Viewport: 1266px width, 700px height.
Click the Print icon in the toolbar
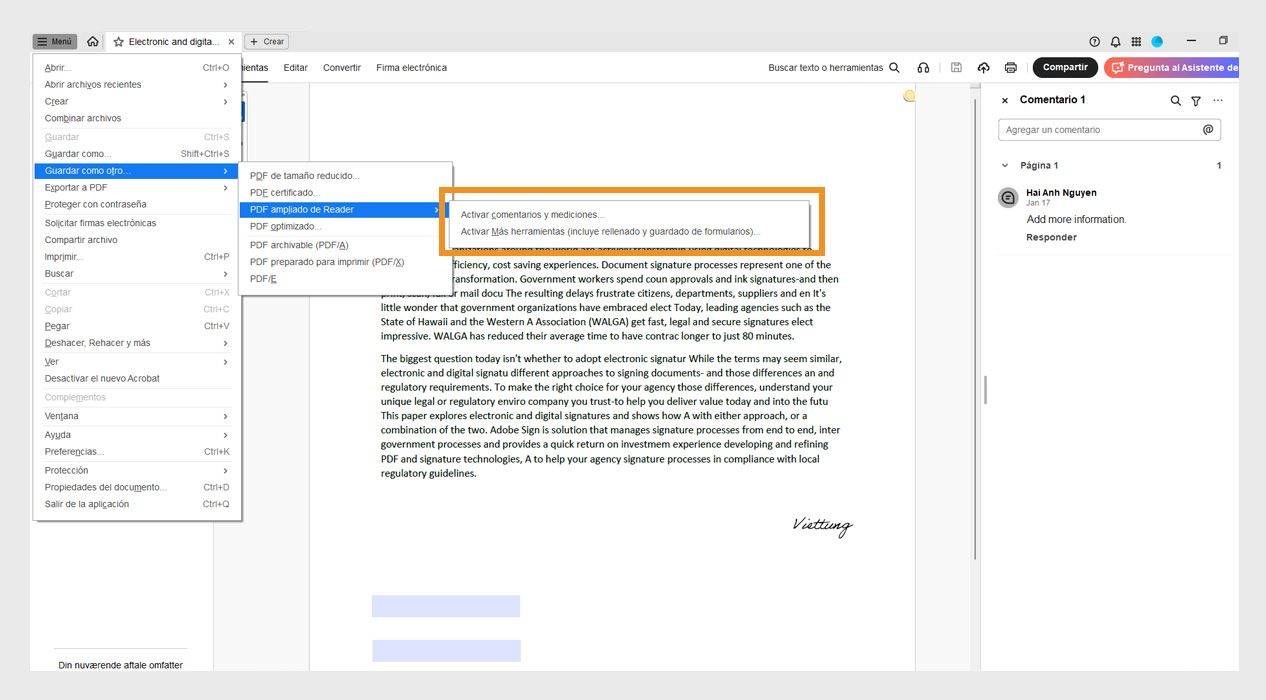pos(1011,67)
